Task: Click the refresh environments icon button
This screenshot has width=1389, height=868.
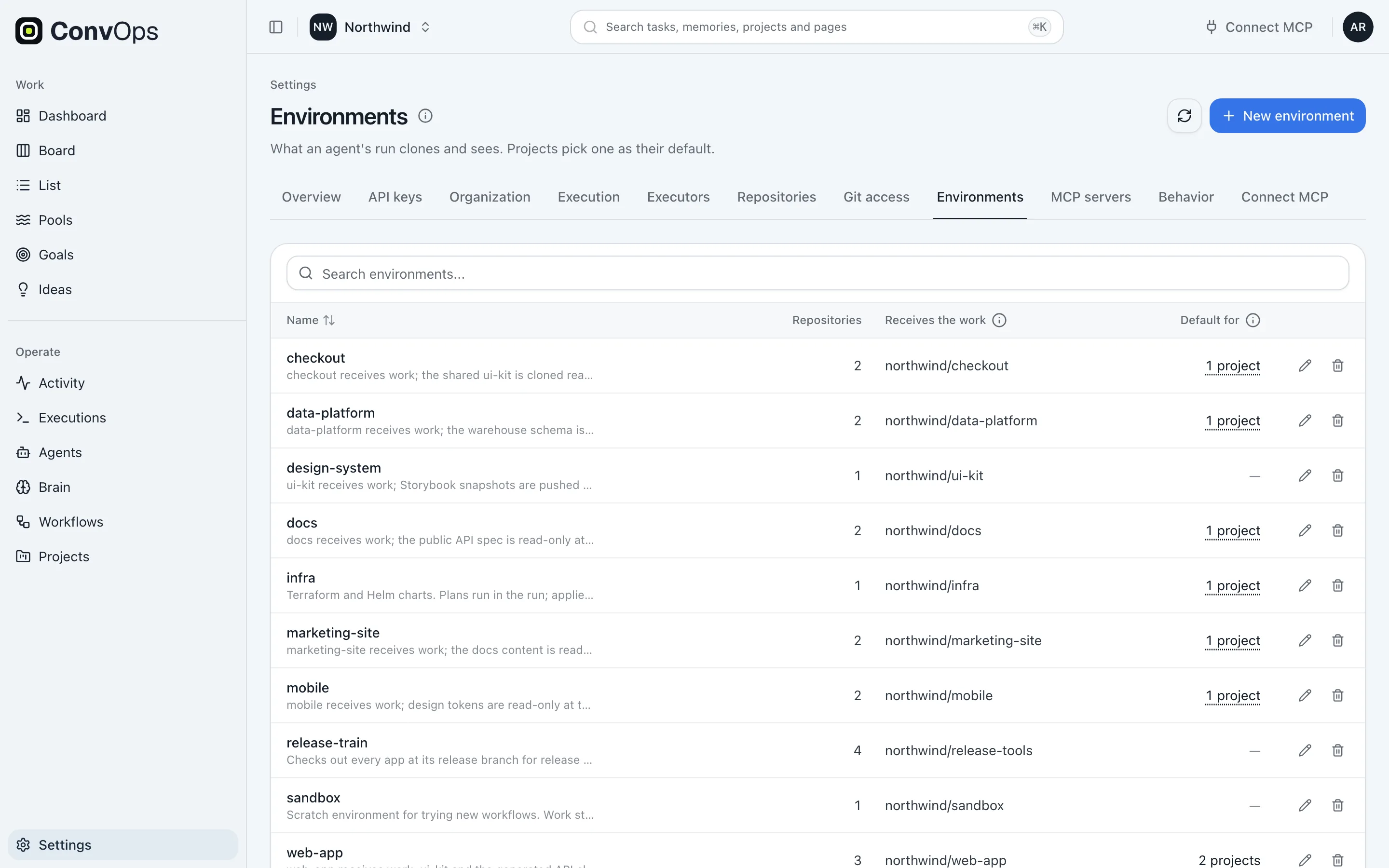Action: pos(1184,116)
